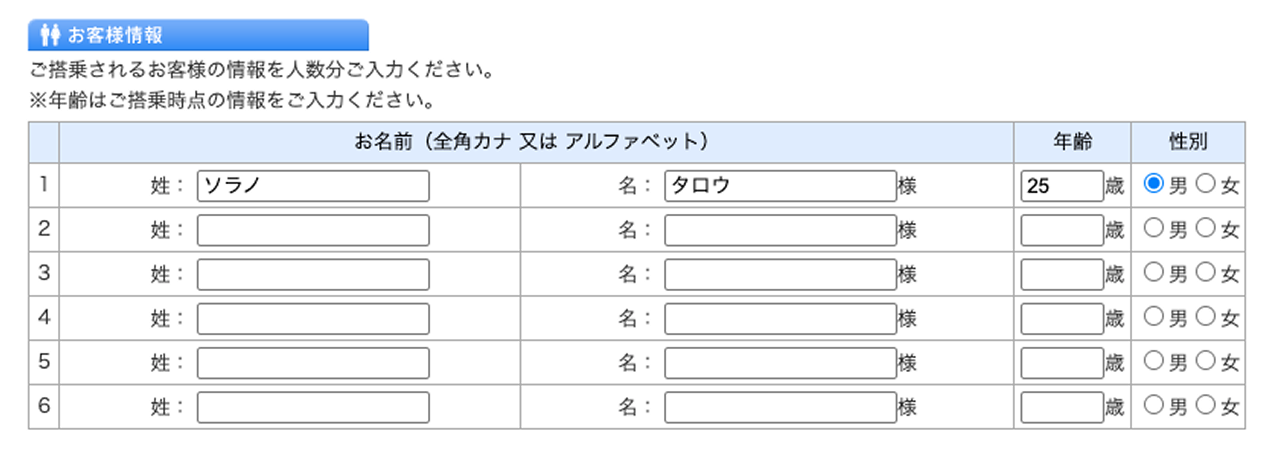Image resolution: width=1280 pixels, height=454 pixels.
Task: Pick 女 radio in row 5
Action: [x=1205, y=361]
